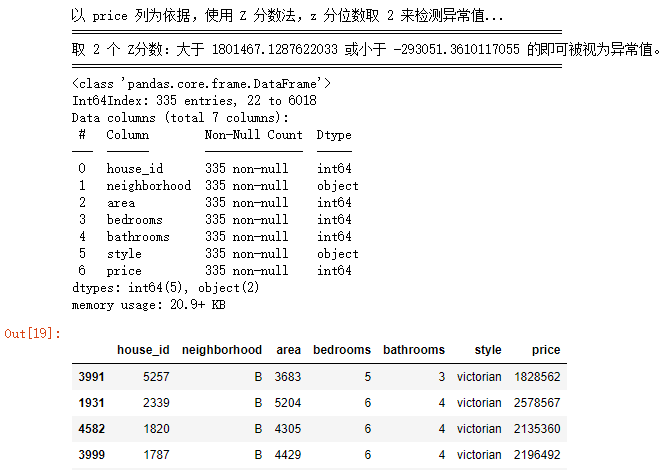661x470 pixels.
Task: Select the neighborhood column header
Action: point(222,350)
